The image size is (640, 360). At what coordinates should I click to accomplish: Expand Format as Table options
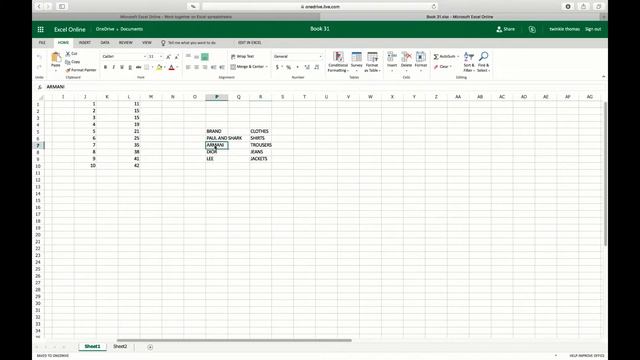[x=372, y=61]
